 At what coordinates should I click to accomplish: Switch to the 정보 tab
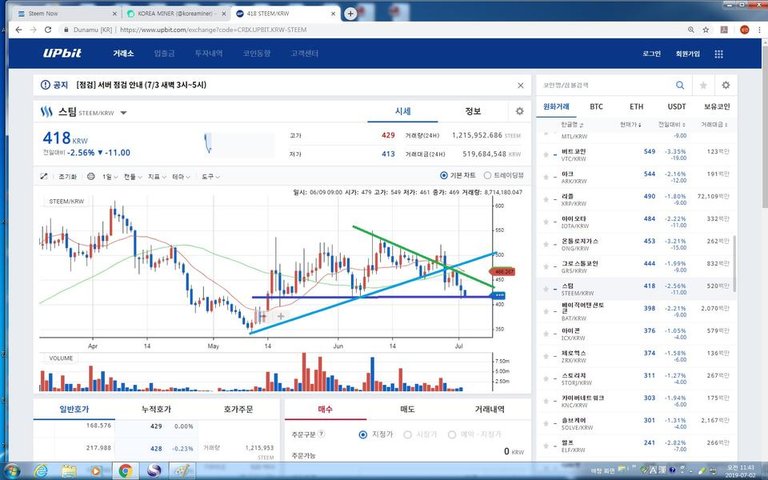pos(473,111)
